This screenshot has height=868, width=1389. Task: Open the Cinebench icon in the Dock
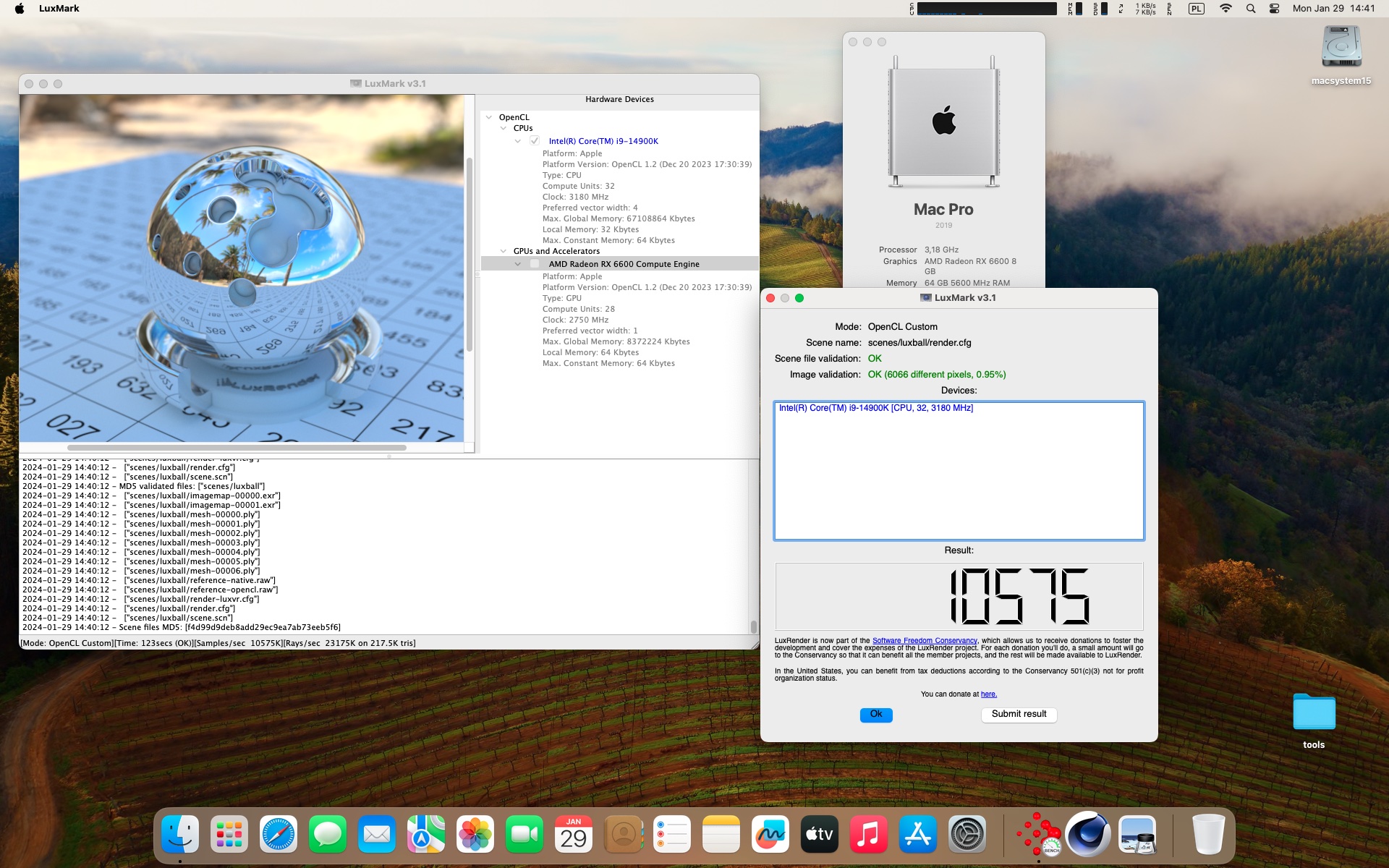tap(1087, 835)
